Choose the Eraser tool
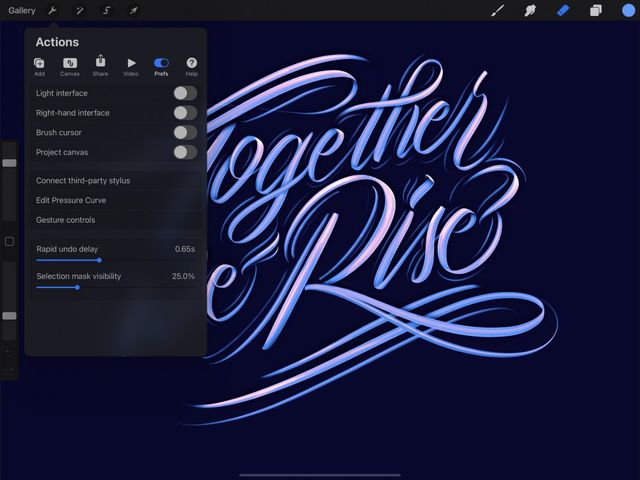This screenshot has width=640, height=480. click(562, 11)
